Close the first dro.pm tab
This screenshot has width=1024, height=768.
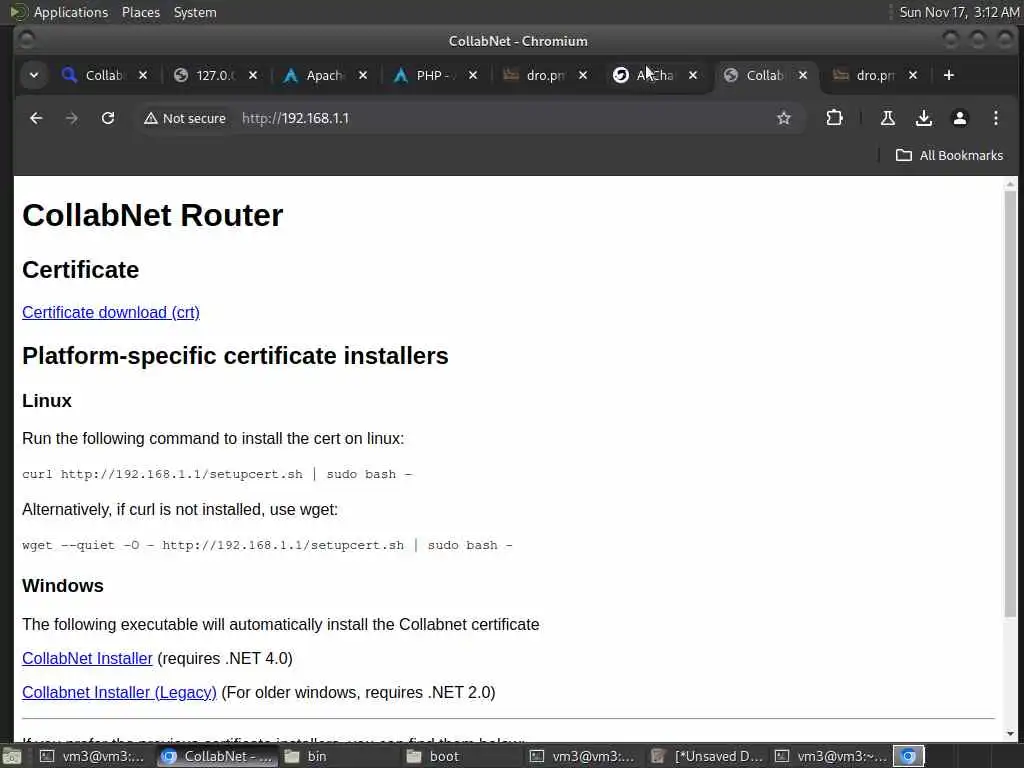(x=583, y=75)
